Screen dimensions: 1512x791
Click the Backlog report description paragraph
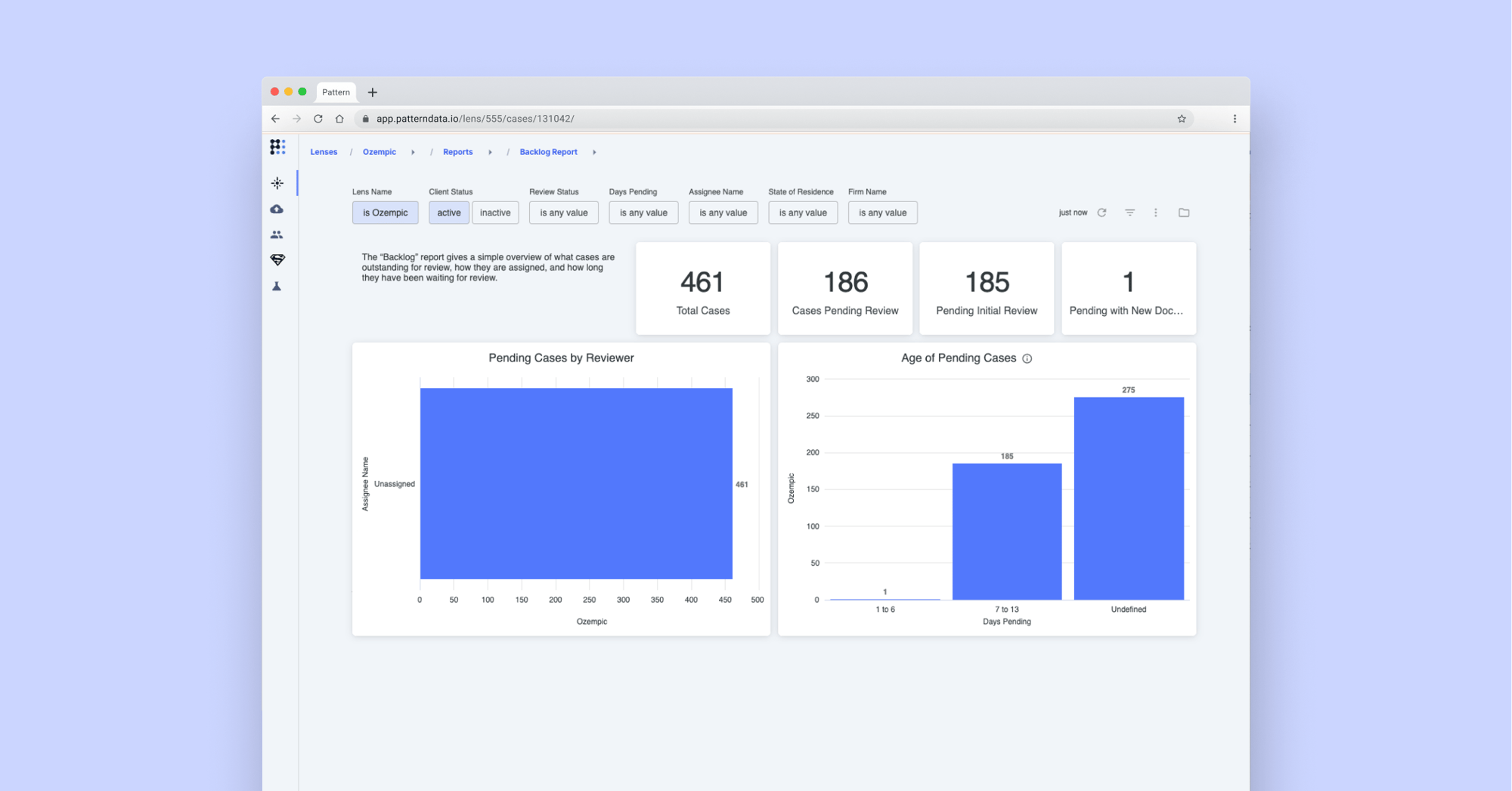(488, 268)
